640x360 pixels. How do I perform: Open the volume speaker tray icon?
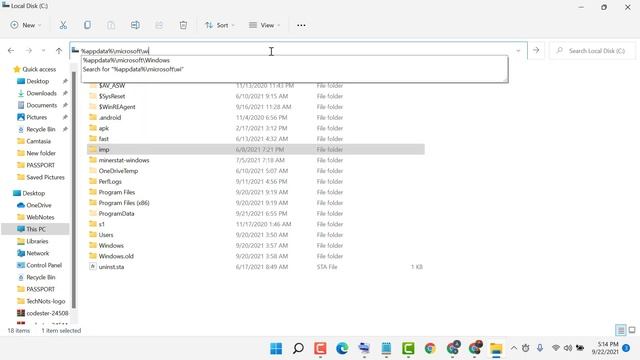pos(568,348)
